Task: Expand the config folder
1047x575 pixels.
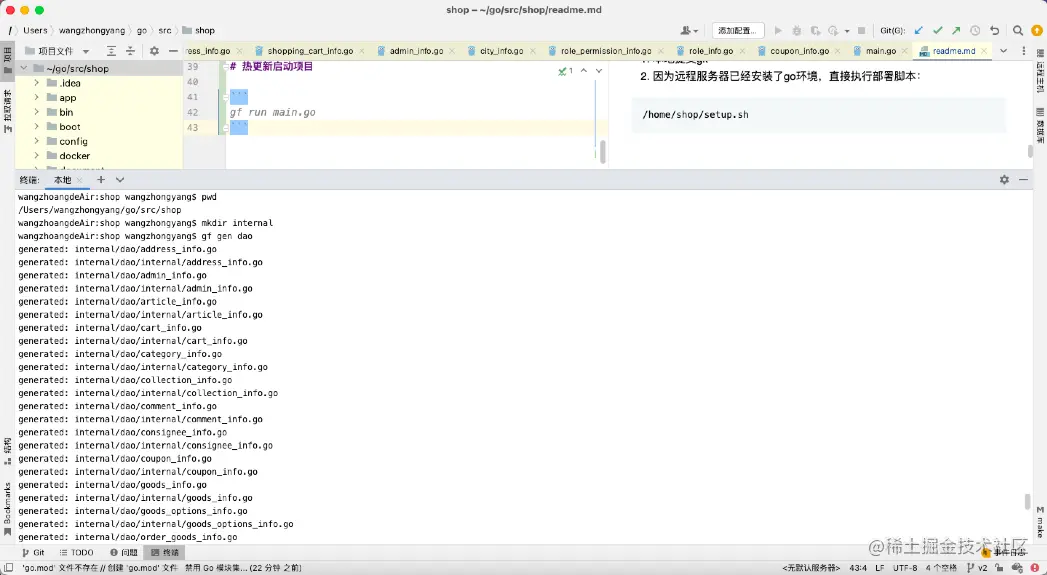Action: point(37,141)
